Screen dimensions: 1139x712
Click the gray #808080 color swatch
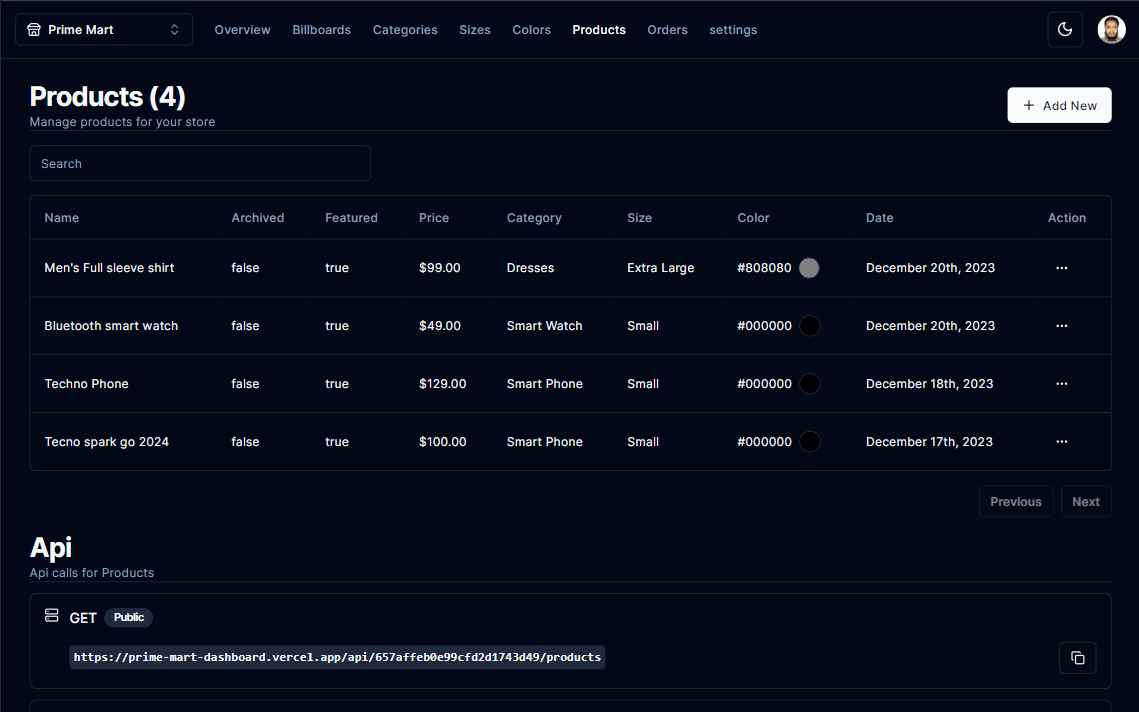coord(809,268)
